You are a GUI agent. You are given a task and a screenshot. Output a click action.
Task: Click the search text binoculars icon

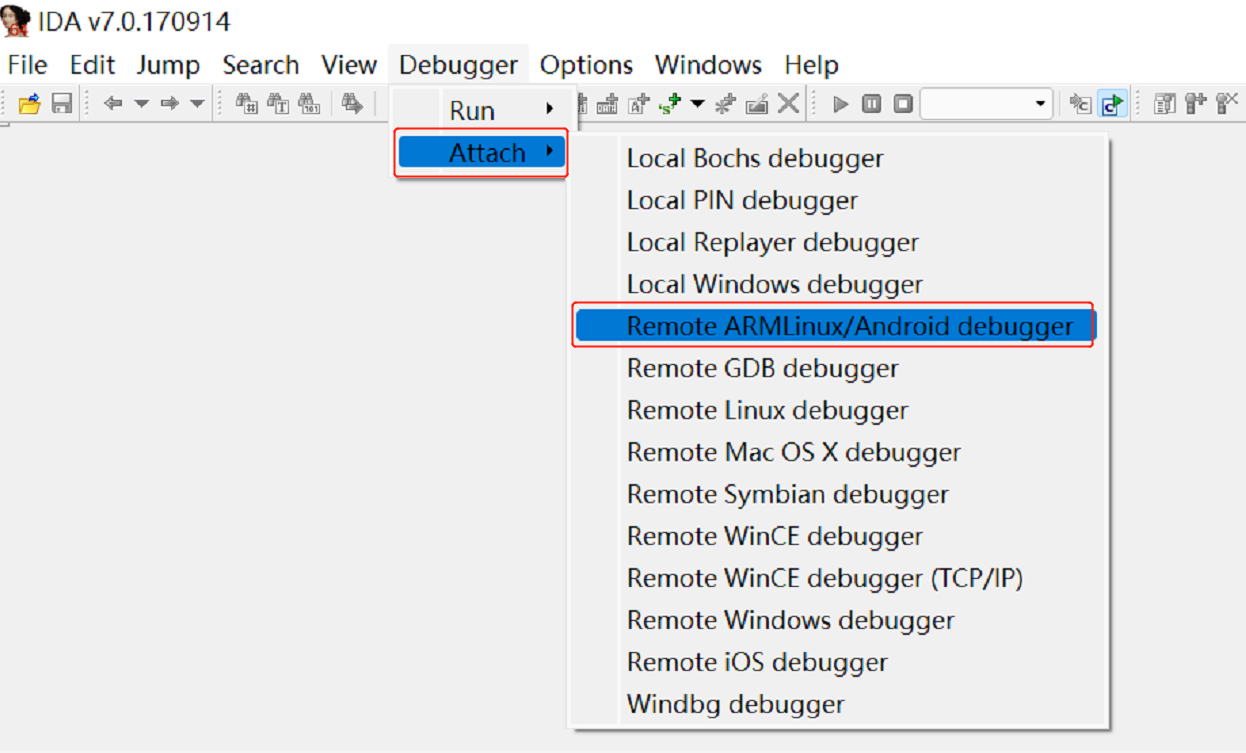(278, 103)
